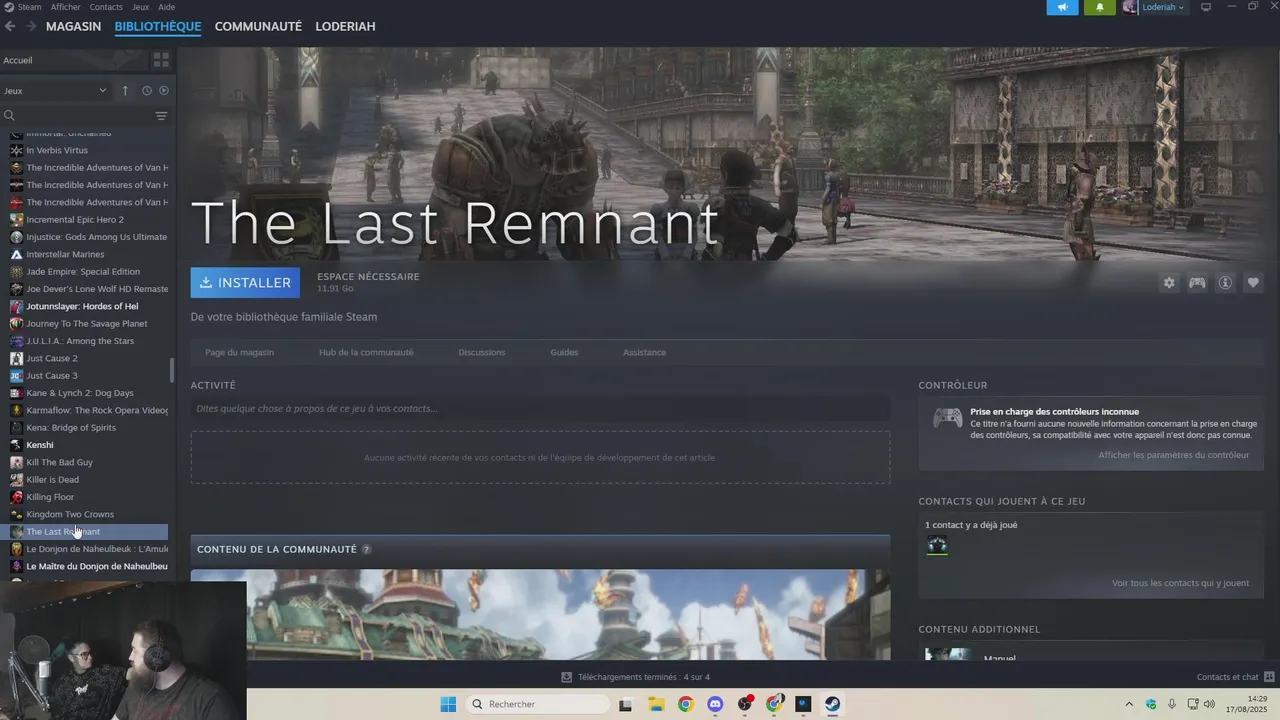Open the Téléchargements terminés status text
The height and width of the screenshot is (720, 1280).
(644, 677)
